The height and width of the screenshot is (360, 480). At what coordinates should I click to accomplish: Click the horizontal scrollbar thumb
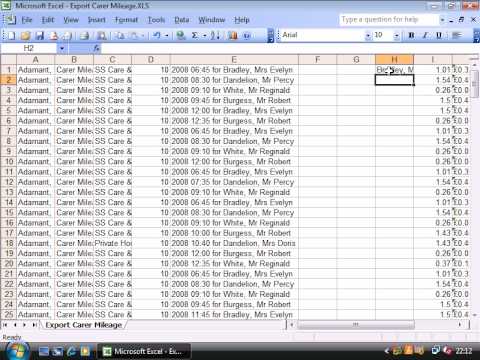click(356, 325)
